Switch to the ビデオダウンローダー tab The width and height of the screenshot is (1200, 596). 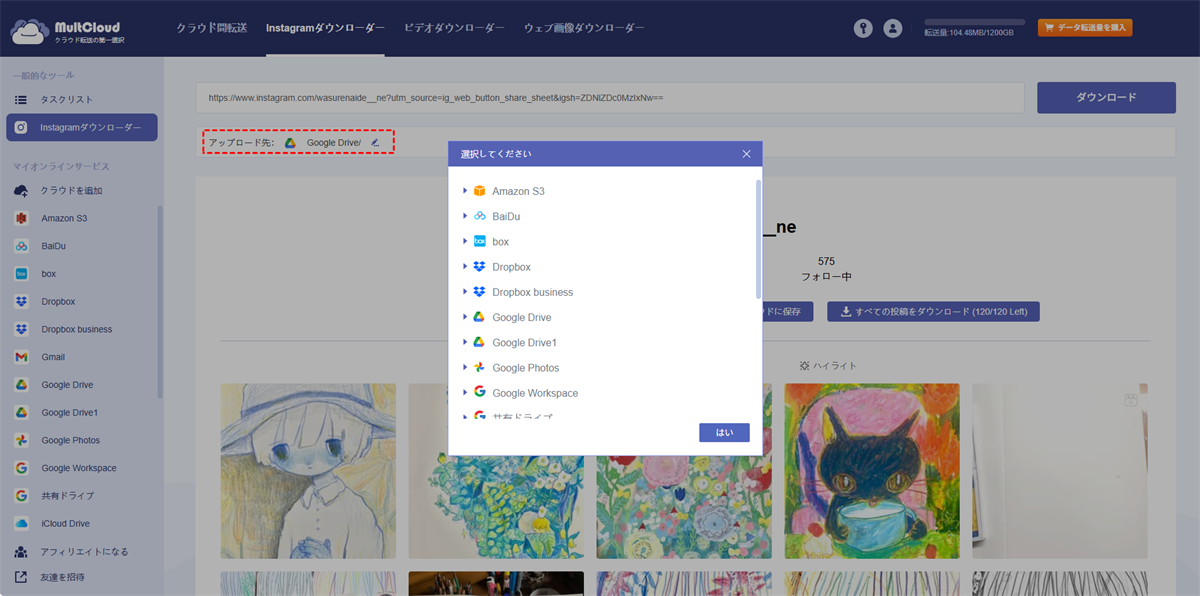click(454, 28)
